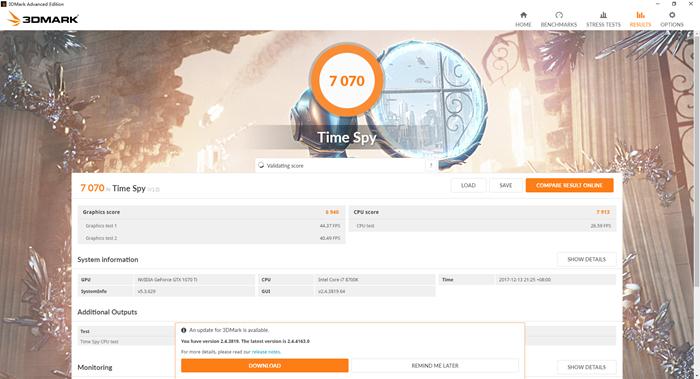
Task: Click the Monitoring heading
Action: click(95, 367)
